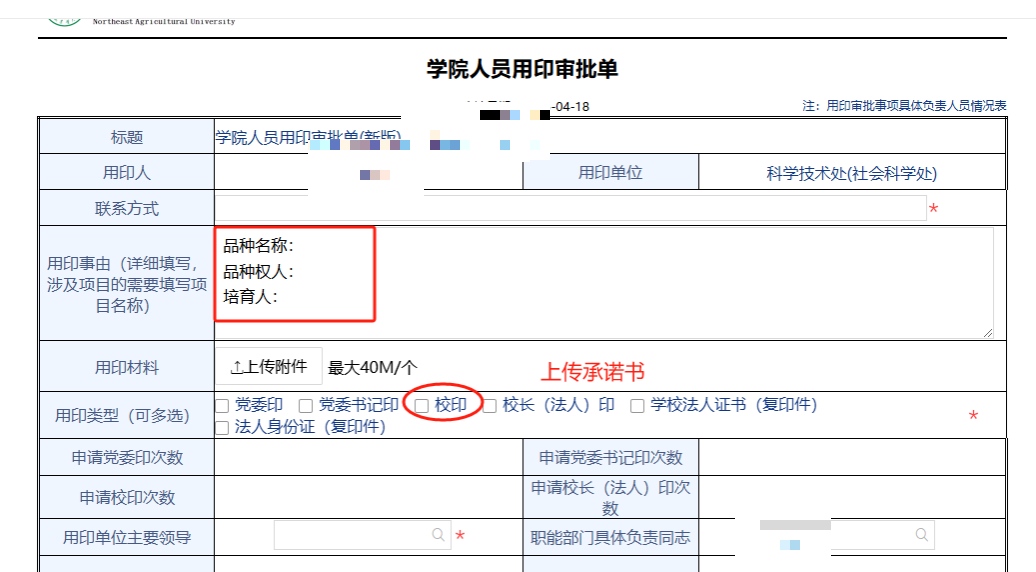Click the 申请校印次数 value cell
The width and height of the screenshot is (1036, 572).
(368, 498)
